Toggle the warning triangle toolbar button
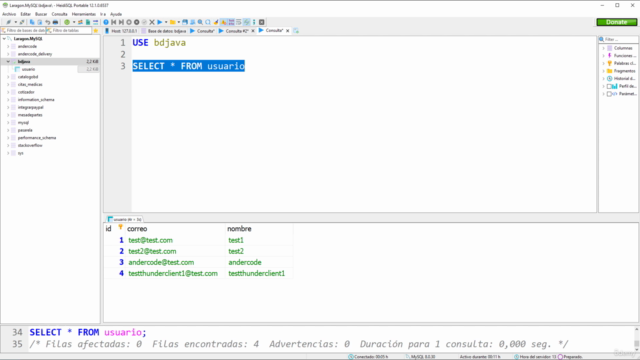The width and height of the screenshot is (640, 360). (224, 22)
